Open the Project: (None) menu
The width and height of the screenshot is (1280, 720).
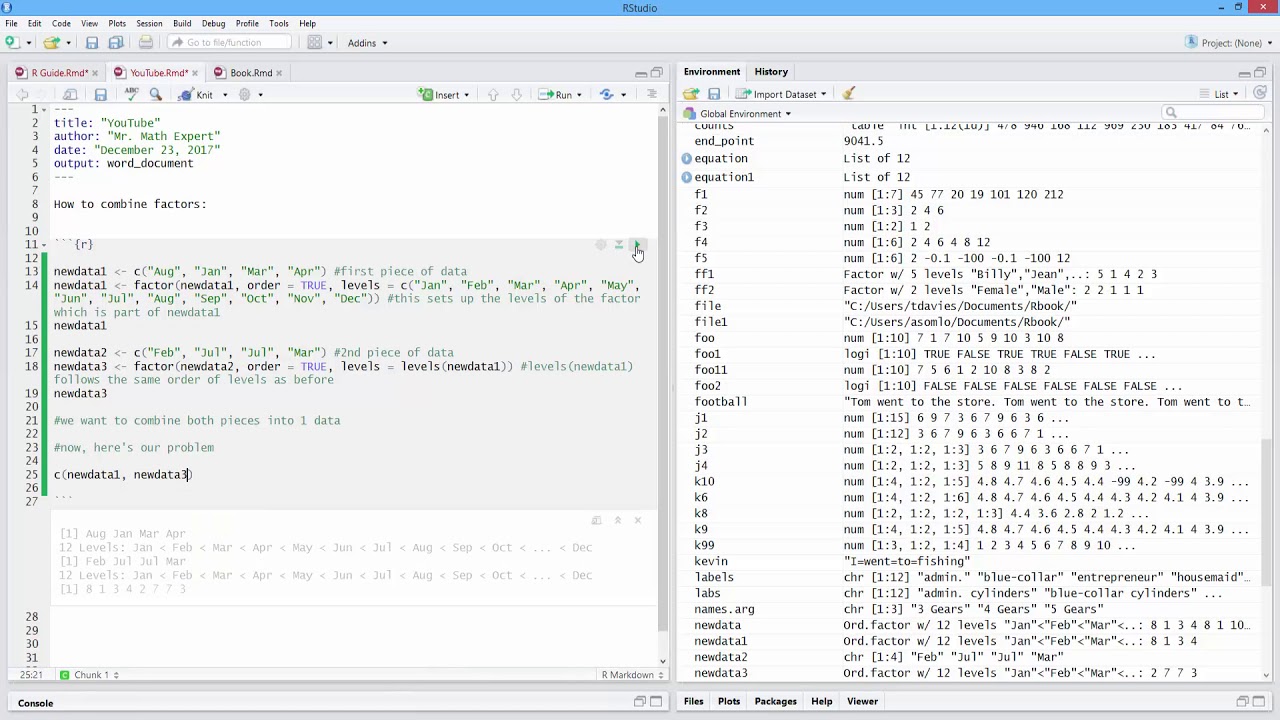point(1227,43)
